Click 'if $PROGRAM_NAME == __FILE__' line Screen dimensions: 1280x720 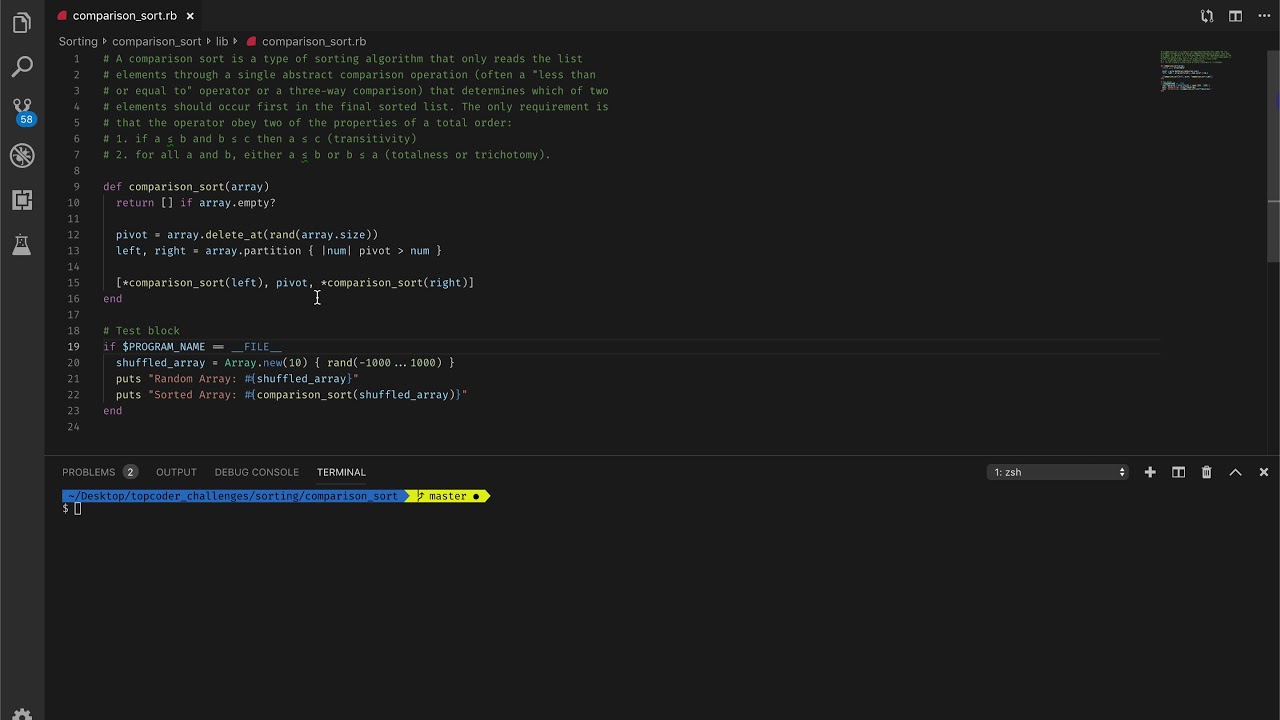[192, 347]
